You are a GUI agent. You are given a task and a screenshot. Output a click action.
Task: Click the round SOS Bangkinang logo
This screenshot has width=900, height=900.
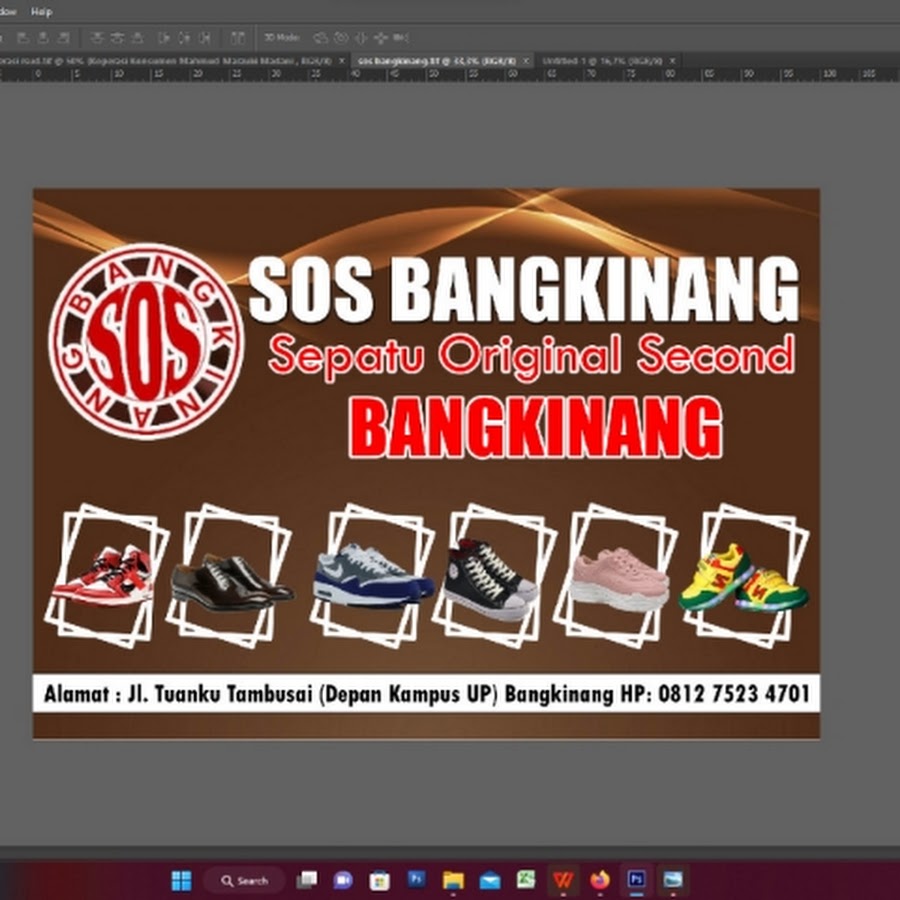146,342
